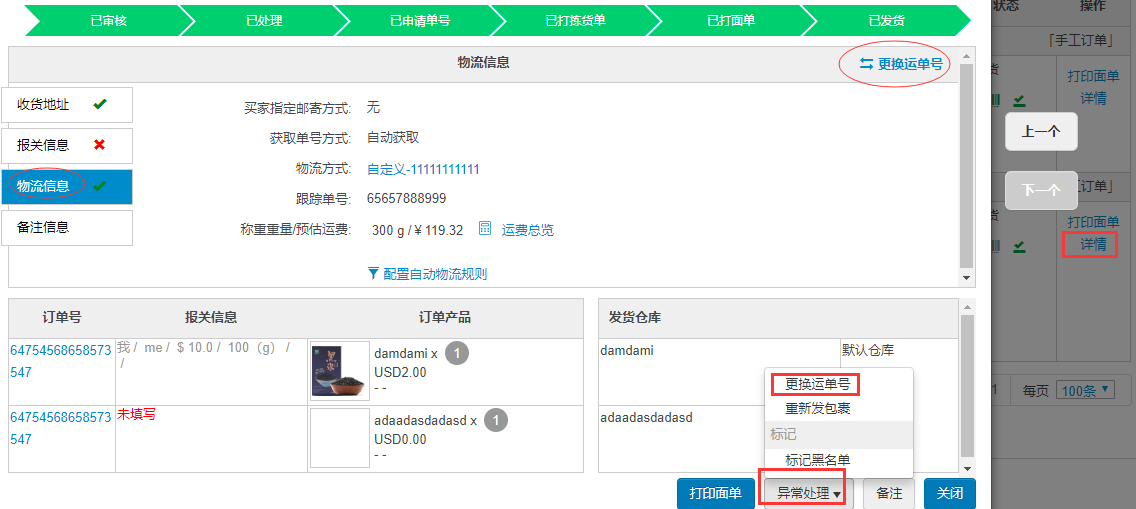
Task: Select the 物流信息 section tab
Action: pos(67,187)
